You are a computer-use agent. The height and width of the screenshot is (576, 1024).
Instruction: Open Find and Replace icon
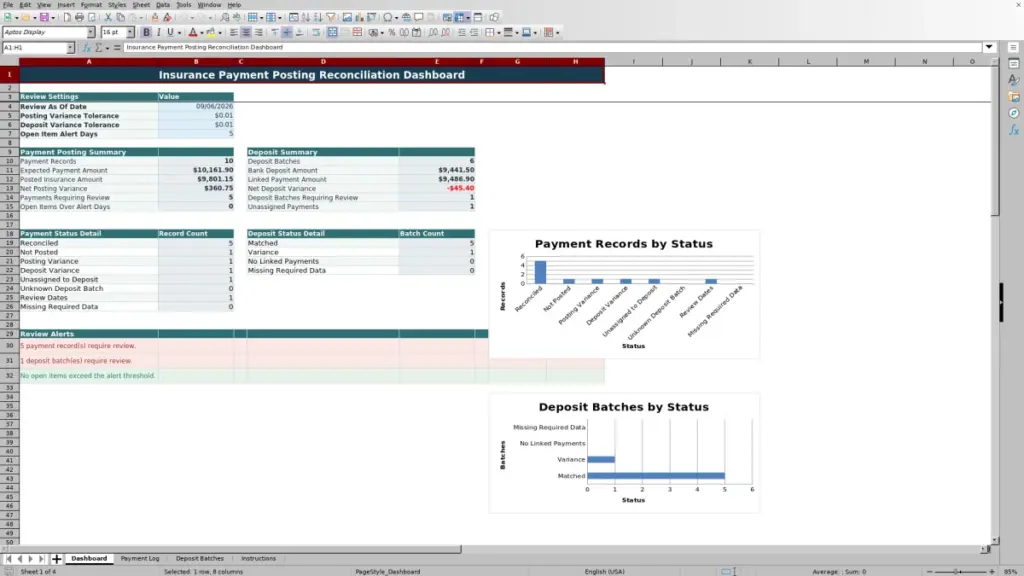pos(225,18)
